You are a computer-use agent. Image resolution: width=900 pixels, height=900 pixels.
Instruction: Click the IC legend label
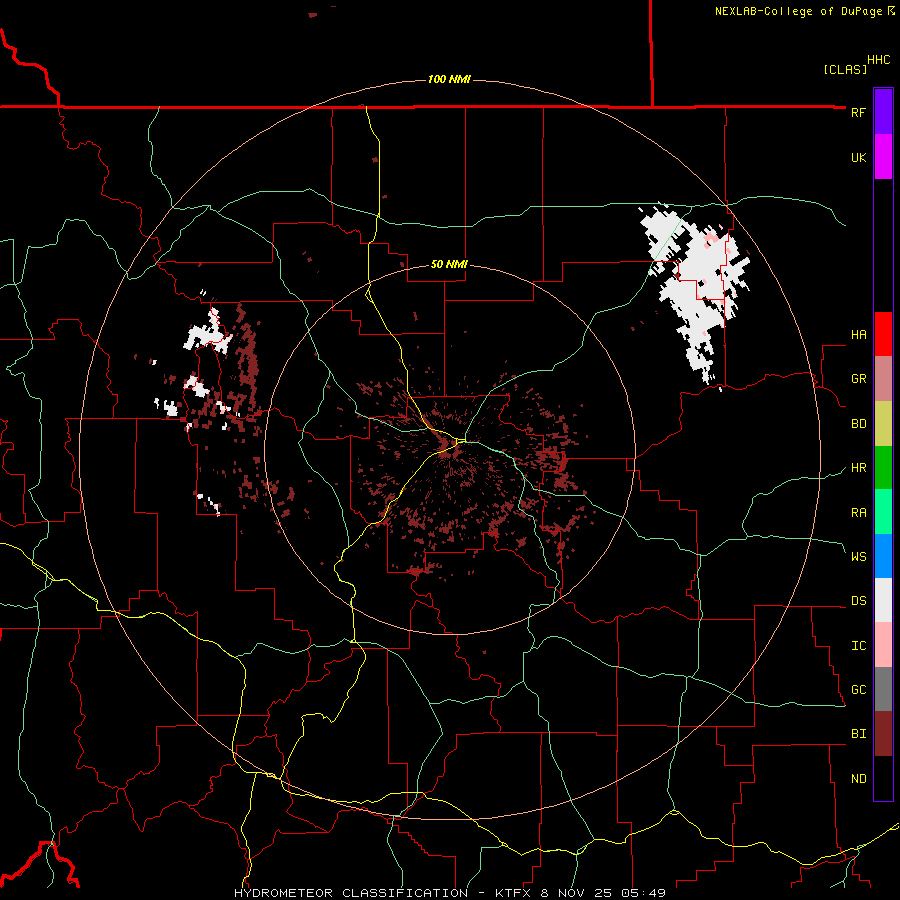click(858, 645)
